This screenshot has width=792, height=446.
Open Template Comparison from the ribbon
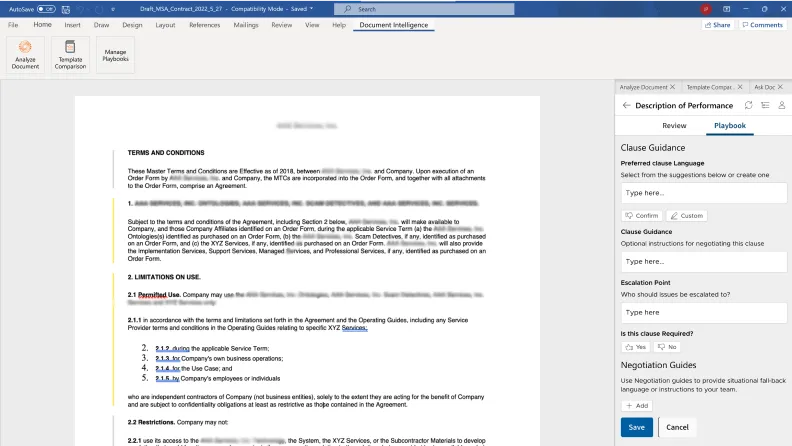[x=70, y=54]
